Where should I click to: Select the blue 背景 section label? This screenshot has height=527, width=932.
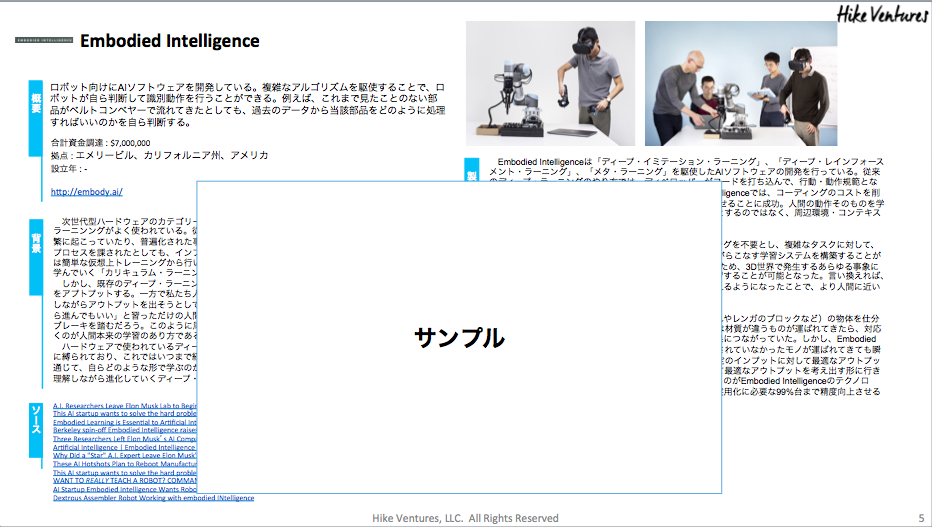(36, 257)
